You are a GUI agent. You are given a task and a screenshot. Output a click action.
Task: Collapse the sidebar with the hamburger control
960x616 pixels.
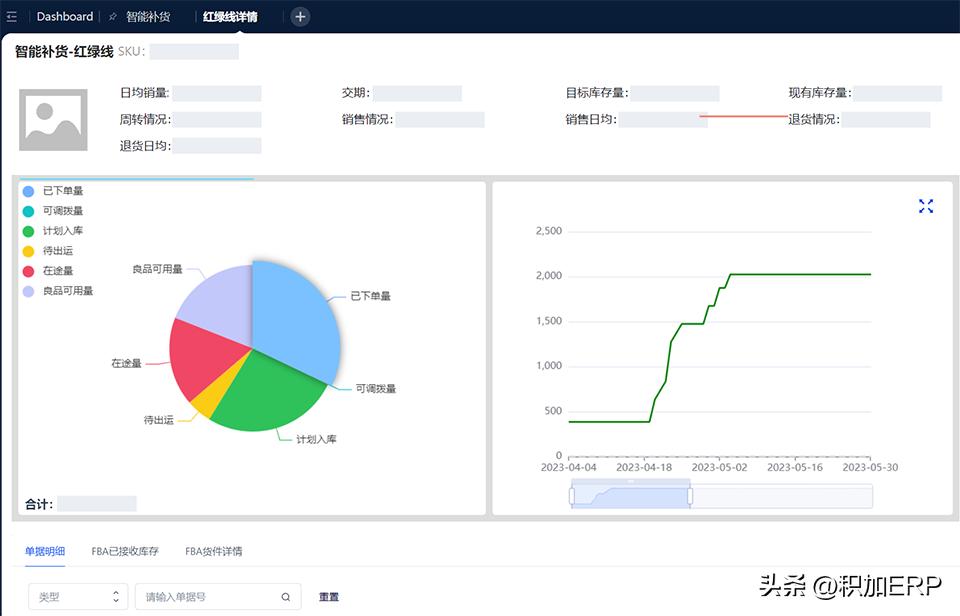[x=13, y=16]
